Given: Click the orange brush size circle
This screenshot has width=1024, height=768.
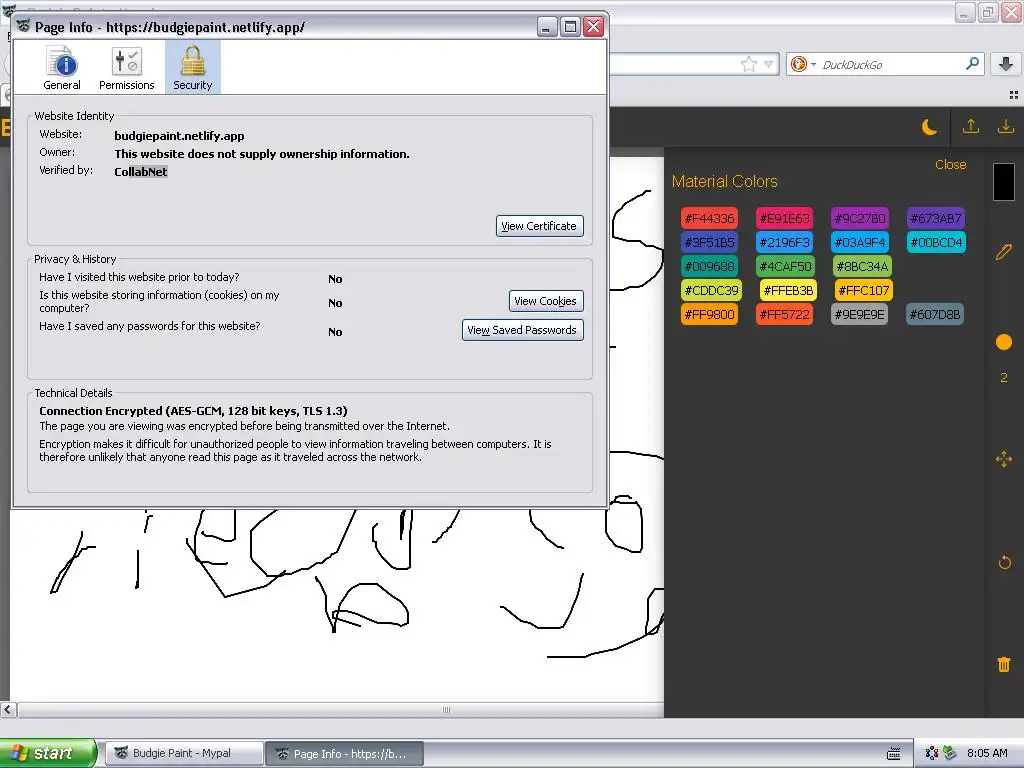Looking at the screenshot, I should click(1004, 342).
